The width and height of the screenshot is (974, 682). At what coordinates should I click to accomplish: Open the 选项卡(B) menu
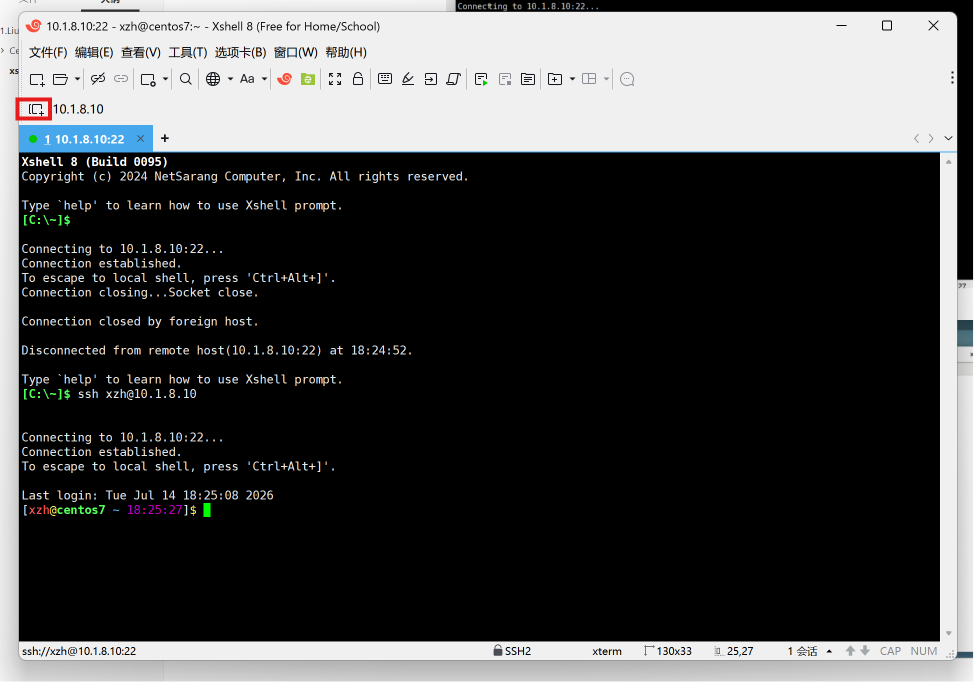(x=240, y=52)
